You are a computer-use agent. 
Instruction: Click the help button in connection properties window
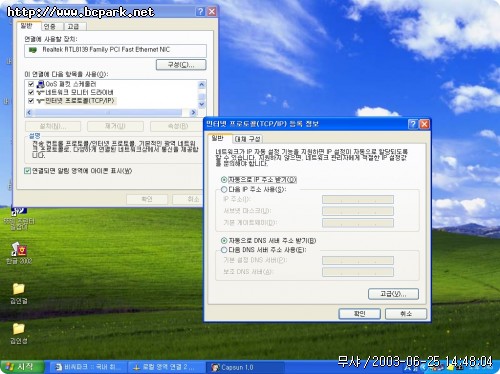(201, 12)
